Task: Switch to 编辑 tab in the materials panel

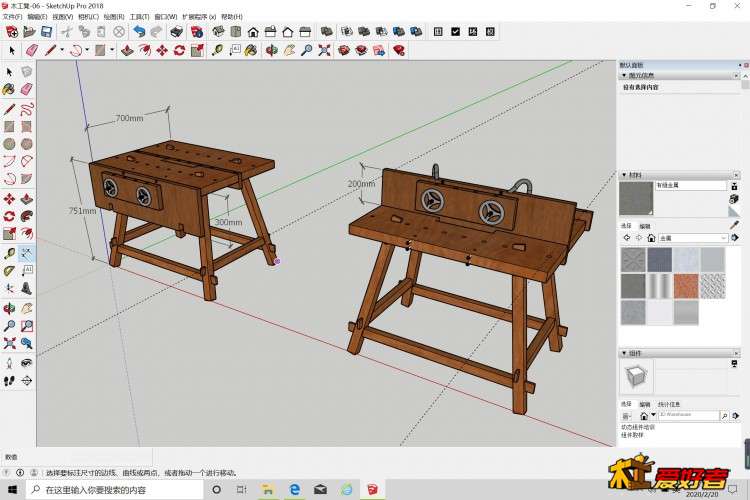Action: 645,226
